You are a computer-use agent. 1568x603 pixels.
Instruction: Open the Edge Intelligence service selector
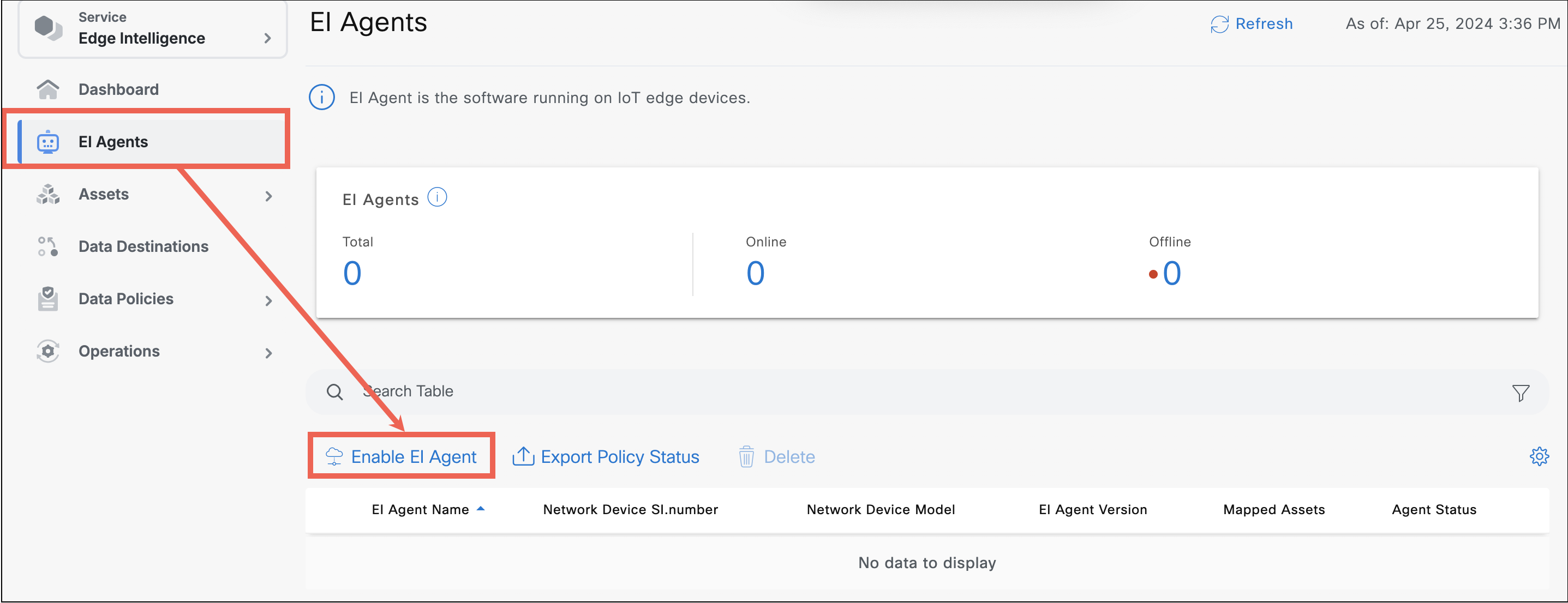point(152,28)
